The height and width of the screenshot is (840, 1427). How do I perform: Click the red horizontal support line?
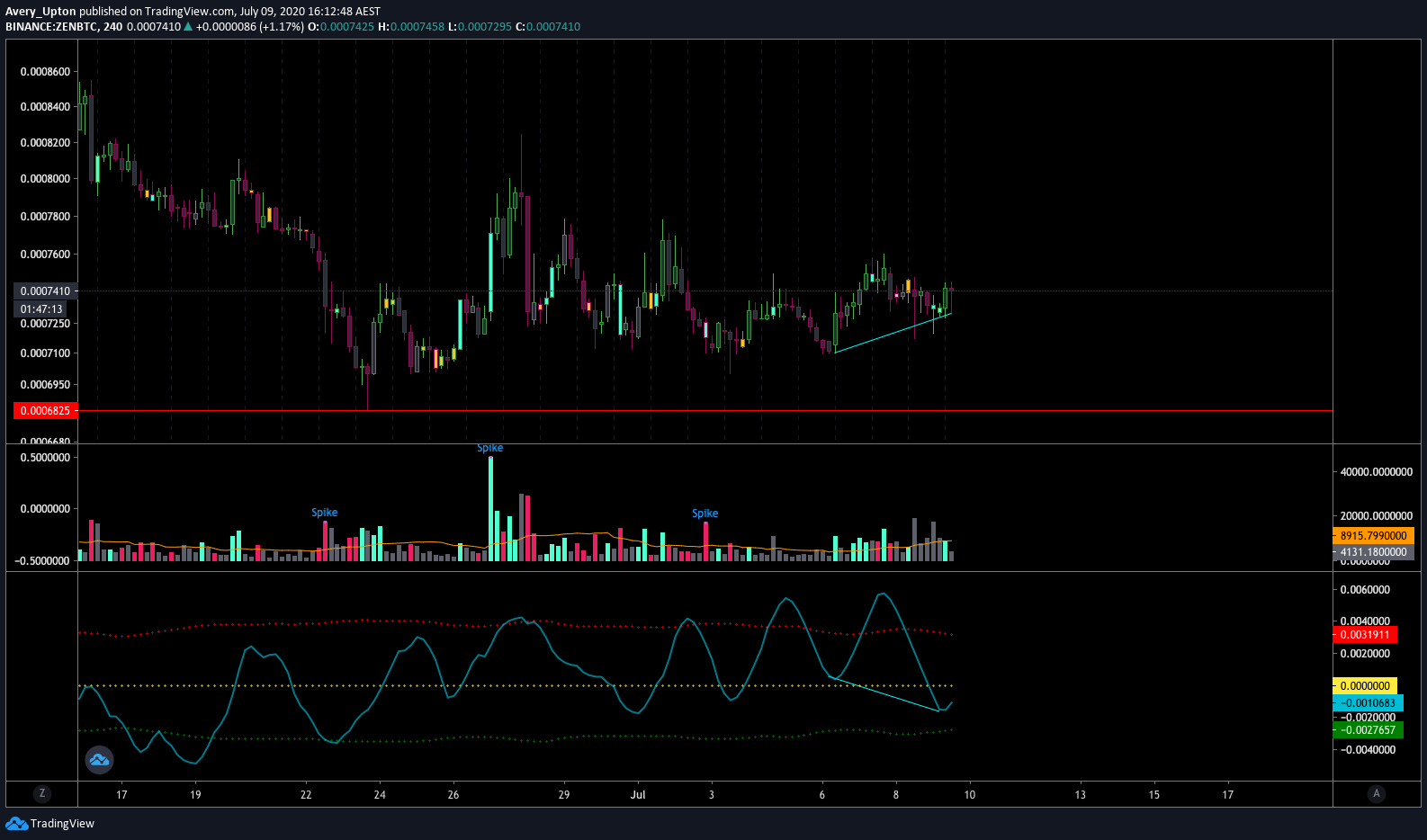(x=705, y=411)
